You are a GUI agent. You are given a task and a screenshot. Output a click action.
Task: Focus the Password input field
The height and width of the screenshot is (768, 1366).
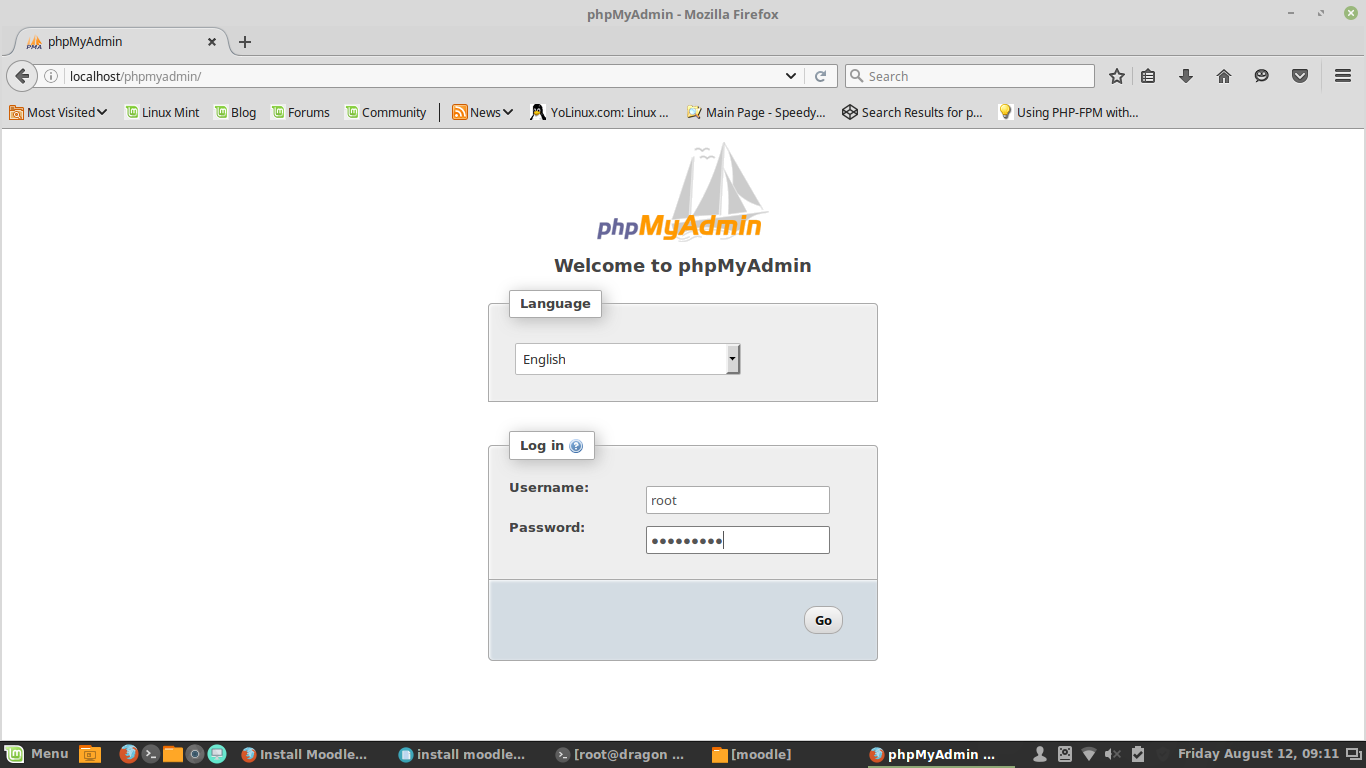point(738,540)
